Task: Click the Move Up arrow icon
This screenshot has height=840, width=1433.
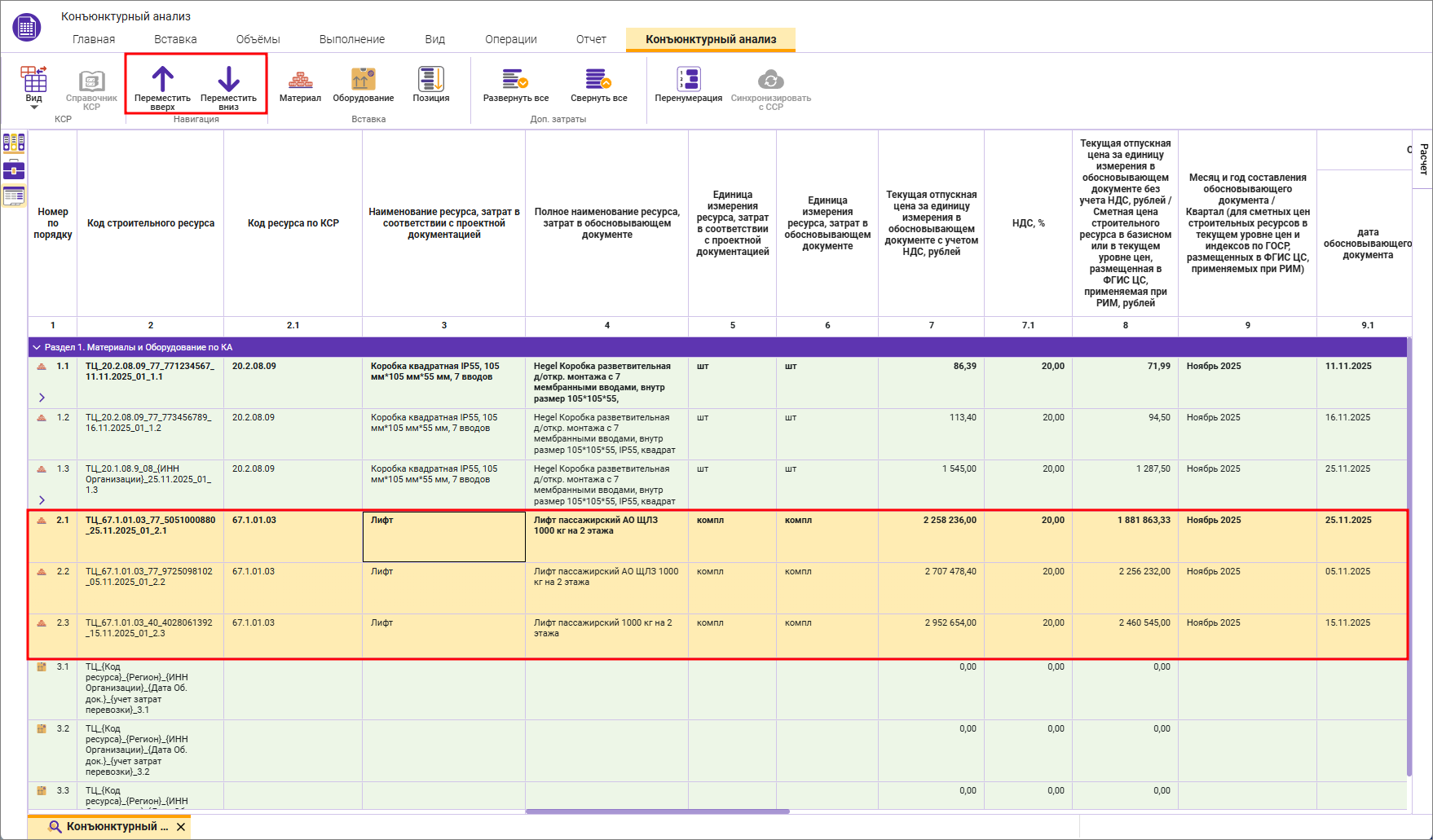Action: (162, 80)
